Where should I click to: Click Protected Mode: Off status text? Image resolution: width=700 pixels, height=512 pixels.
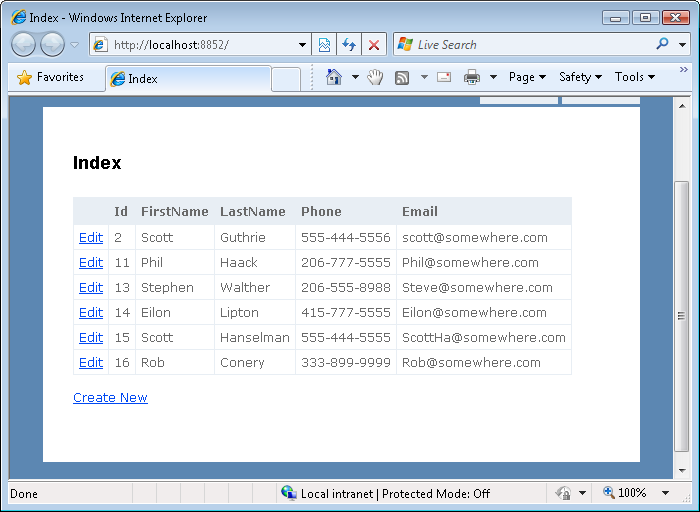(436, 494)
